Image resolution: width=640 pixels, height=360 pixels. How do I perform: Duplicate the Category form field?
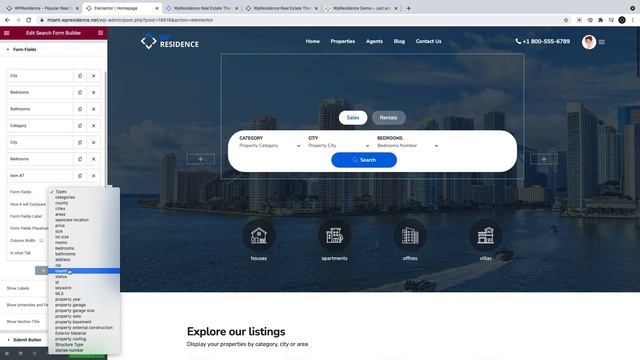tap(80, 126)
